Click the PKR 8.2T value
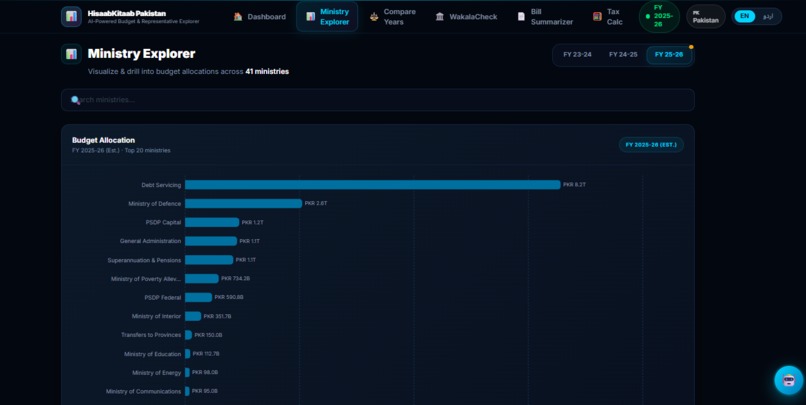Screen dimensions: 806x405 (x=574, y=185)
